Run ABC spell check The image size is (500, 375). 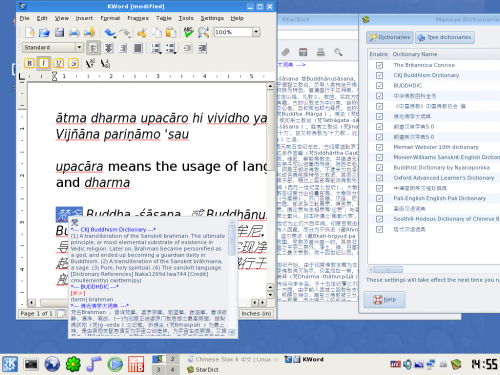tap(189, 32)
